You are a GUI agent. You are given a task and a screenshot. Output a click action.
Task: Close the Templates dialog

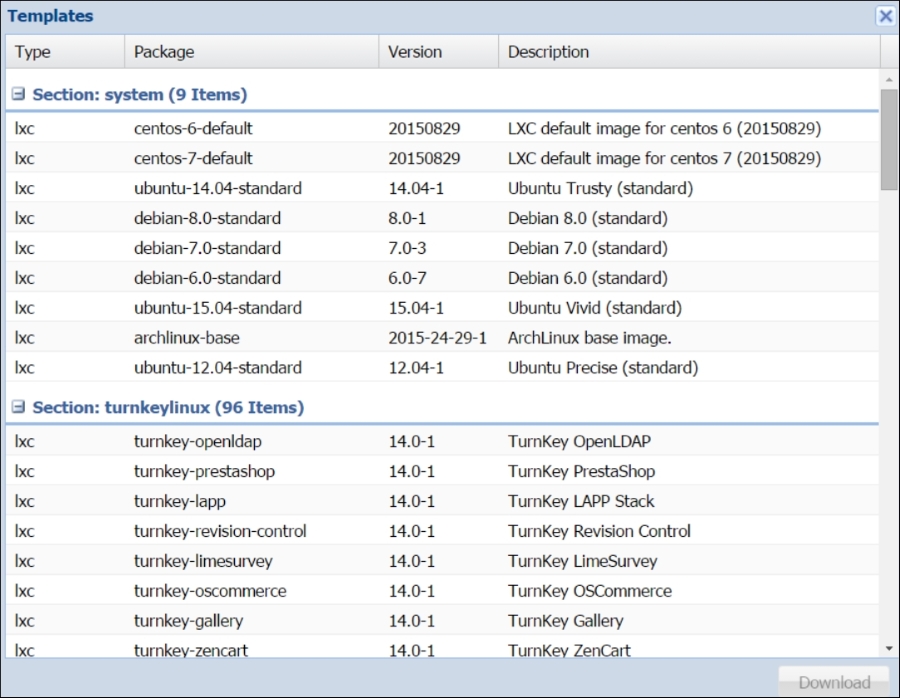point(885,16)
